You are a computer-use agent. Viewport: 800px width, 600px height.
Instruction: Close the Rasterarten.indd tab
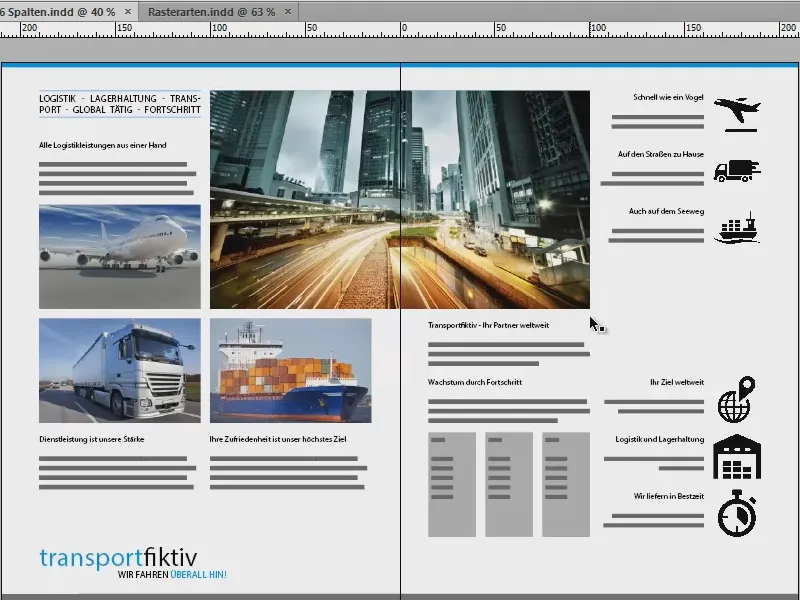(288, 12)
